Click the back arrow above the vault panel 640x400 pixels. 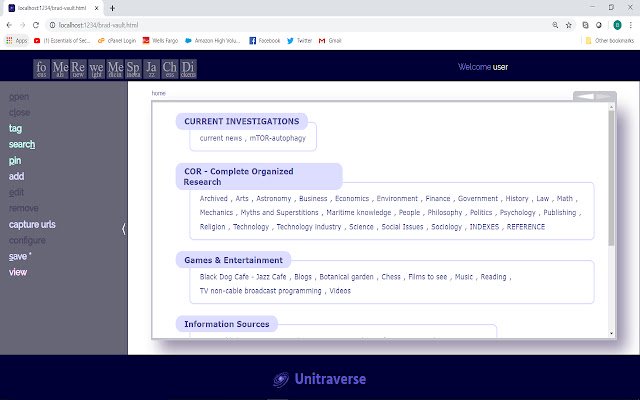click(x=585, y=96)
